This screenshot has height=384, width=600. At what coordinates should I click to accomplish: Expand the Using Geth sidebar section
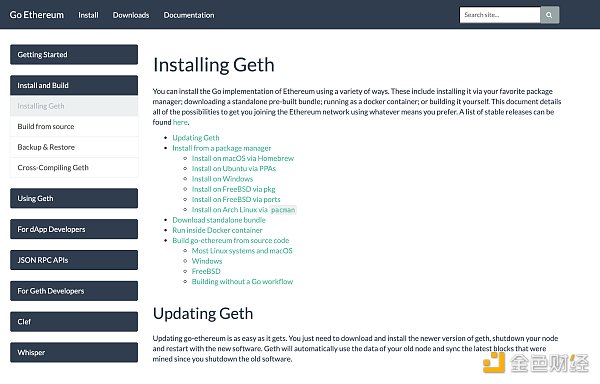[74, 199]
